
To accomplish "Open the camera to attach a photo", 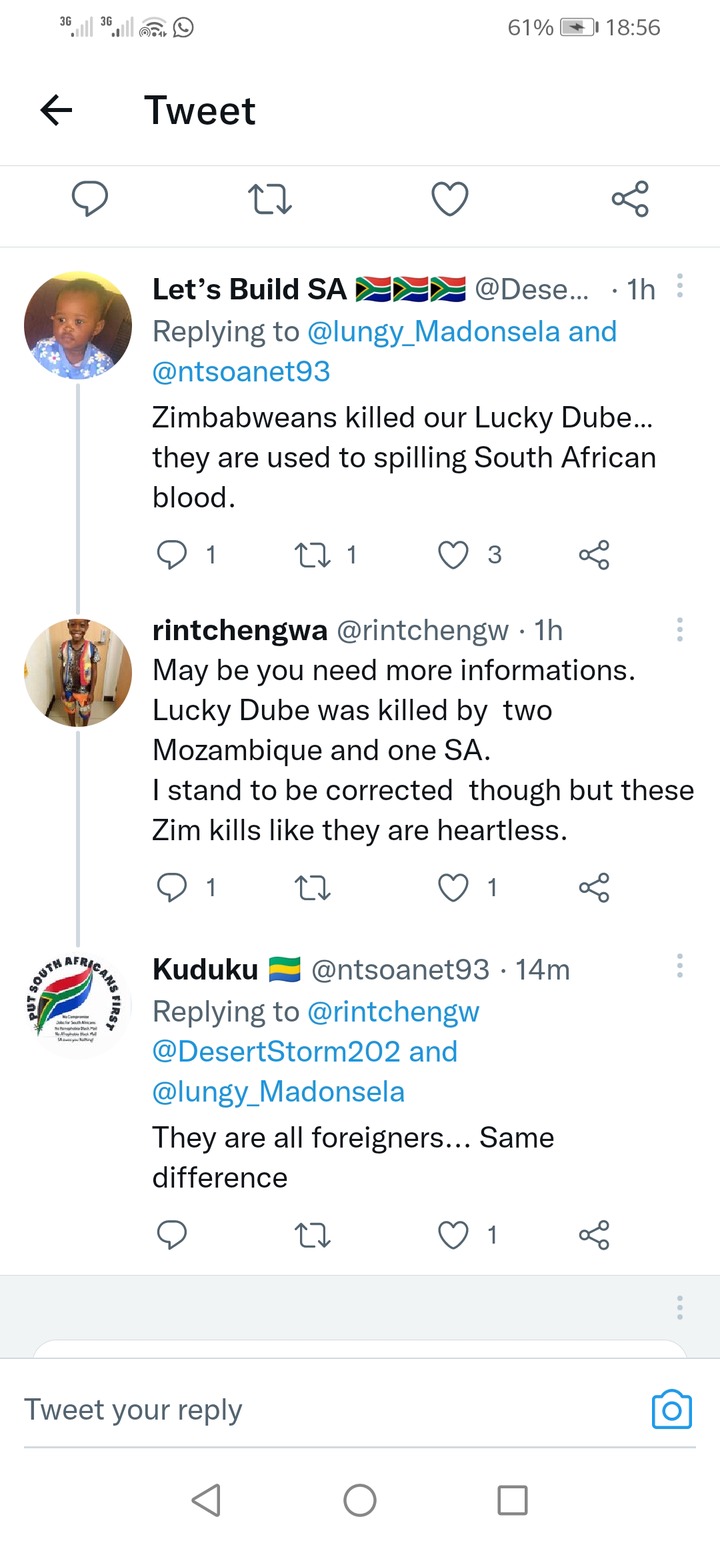I will click(x=672, y=1409).
